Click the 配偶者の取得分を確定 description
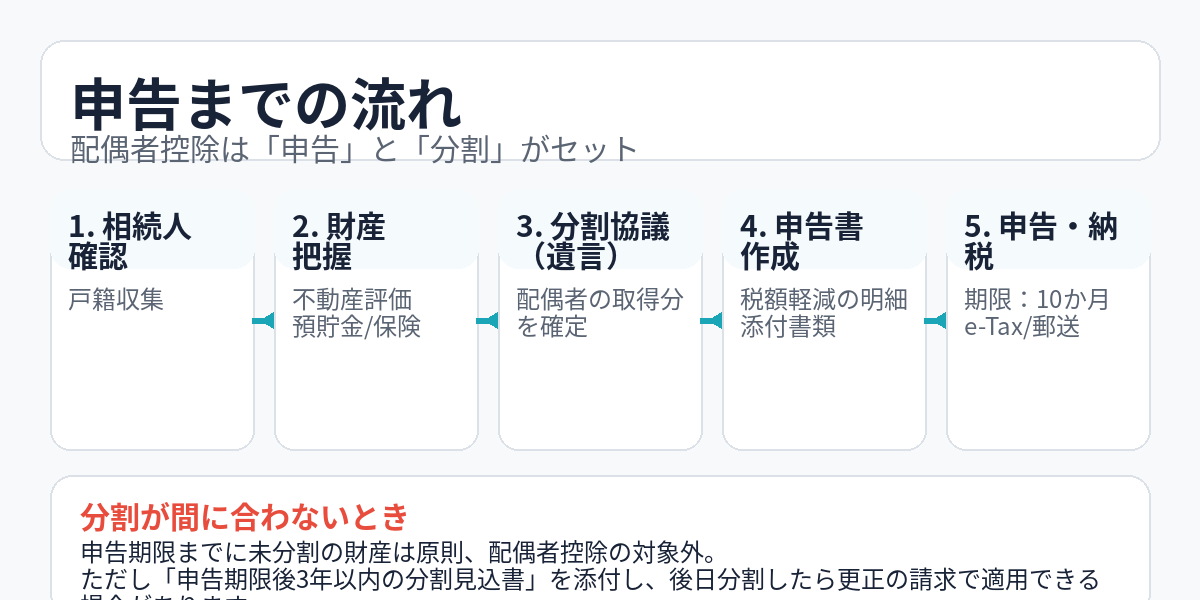 (600, 313)
